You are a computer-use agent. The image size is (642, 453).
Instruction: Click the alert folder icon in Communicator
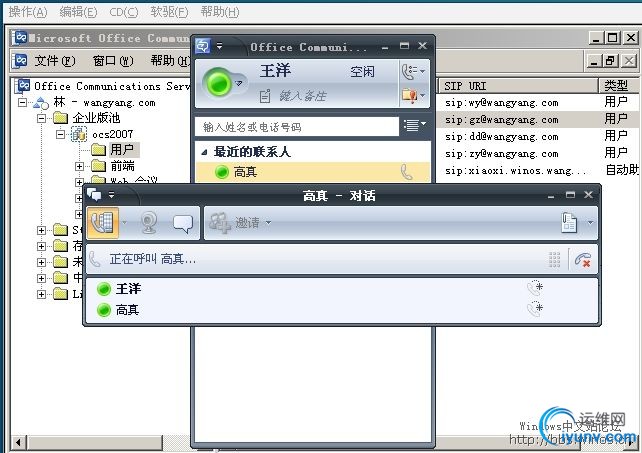(x=409, y=95)
